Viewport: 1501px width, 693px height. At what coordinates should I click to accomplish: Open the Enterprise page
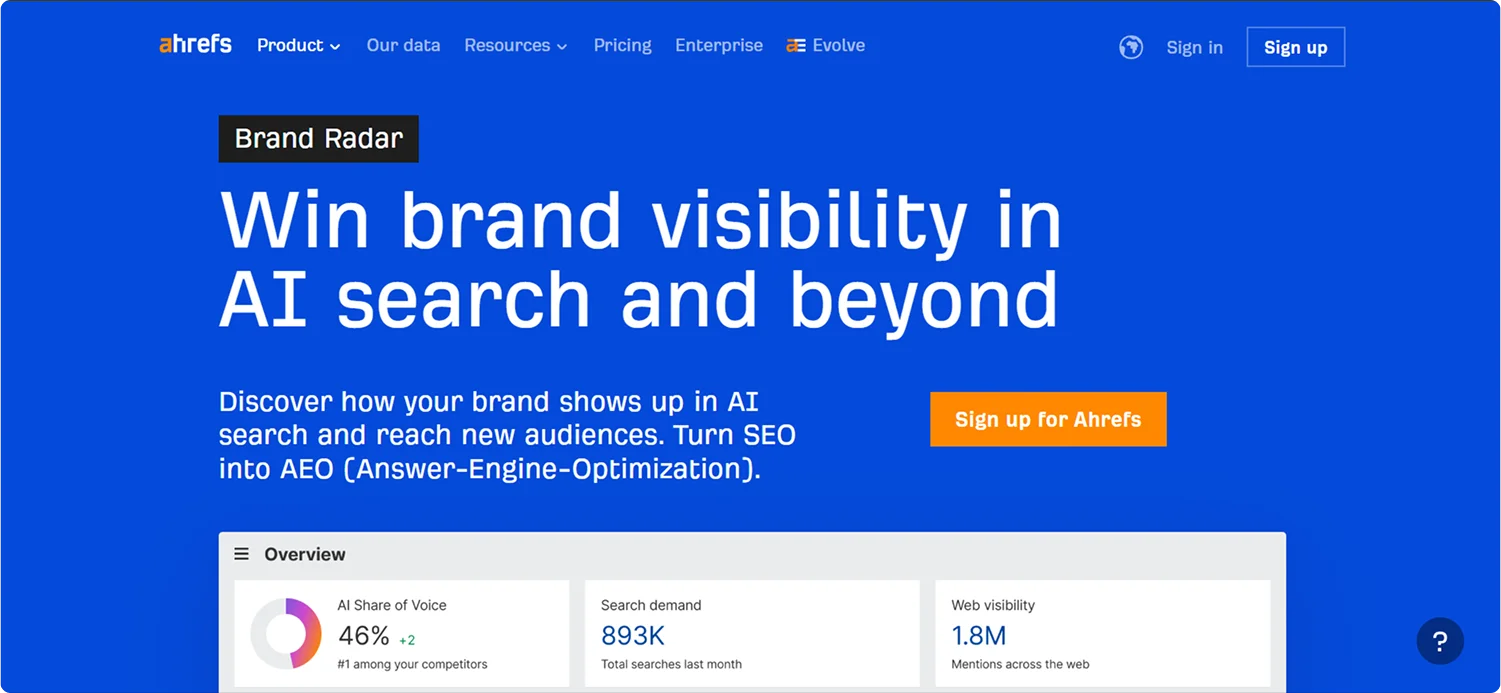point(719,46)
